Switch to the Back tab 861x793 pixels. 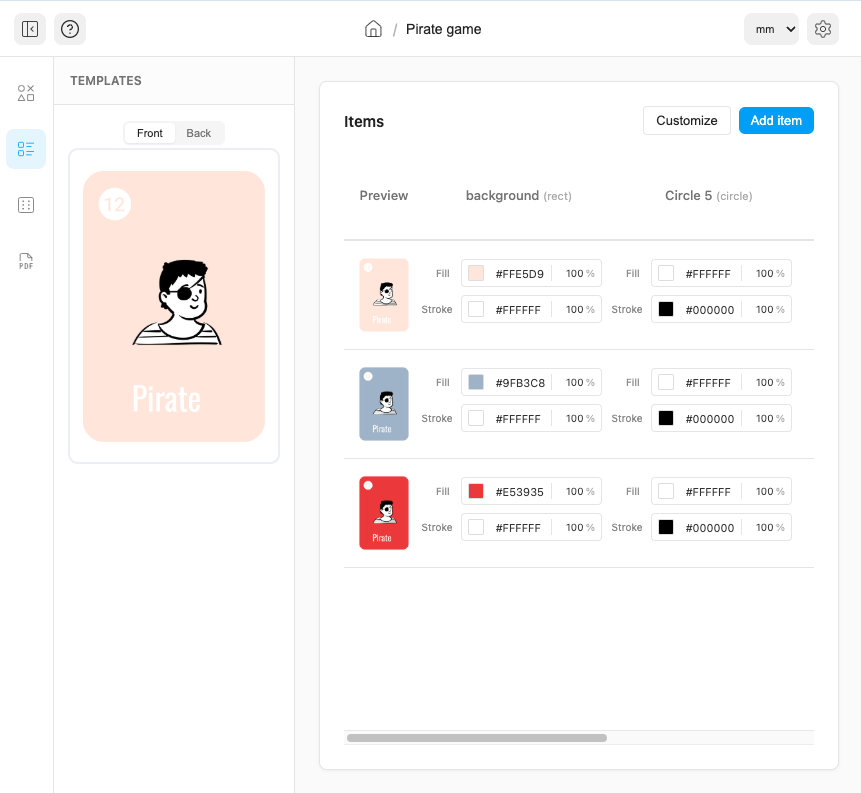pyautogui.click(x=198, y=133)
